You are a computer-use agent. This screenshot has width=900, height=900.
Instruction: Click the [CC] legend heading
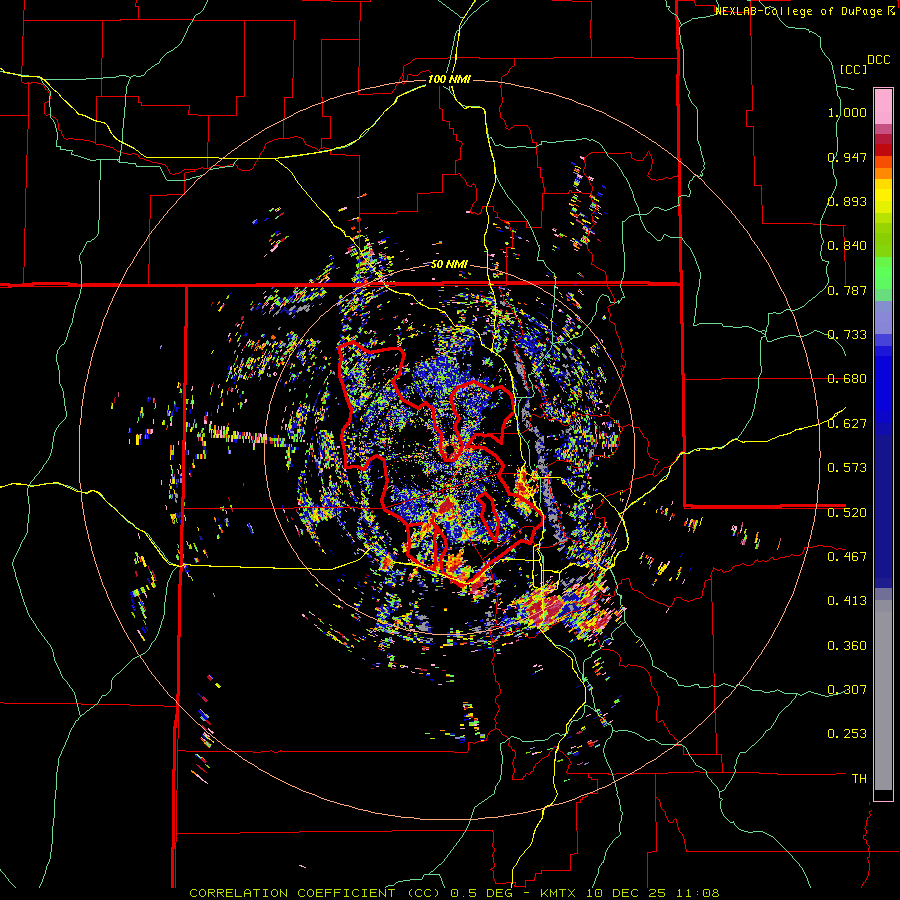(853, 69)
